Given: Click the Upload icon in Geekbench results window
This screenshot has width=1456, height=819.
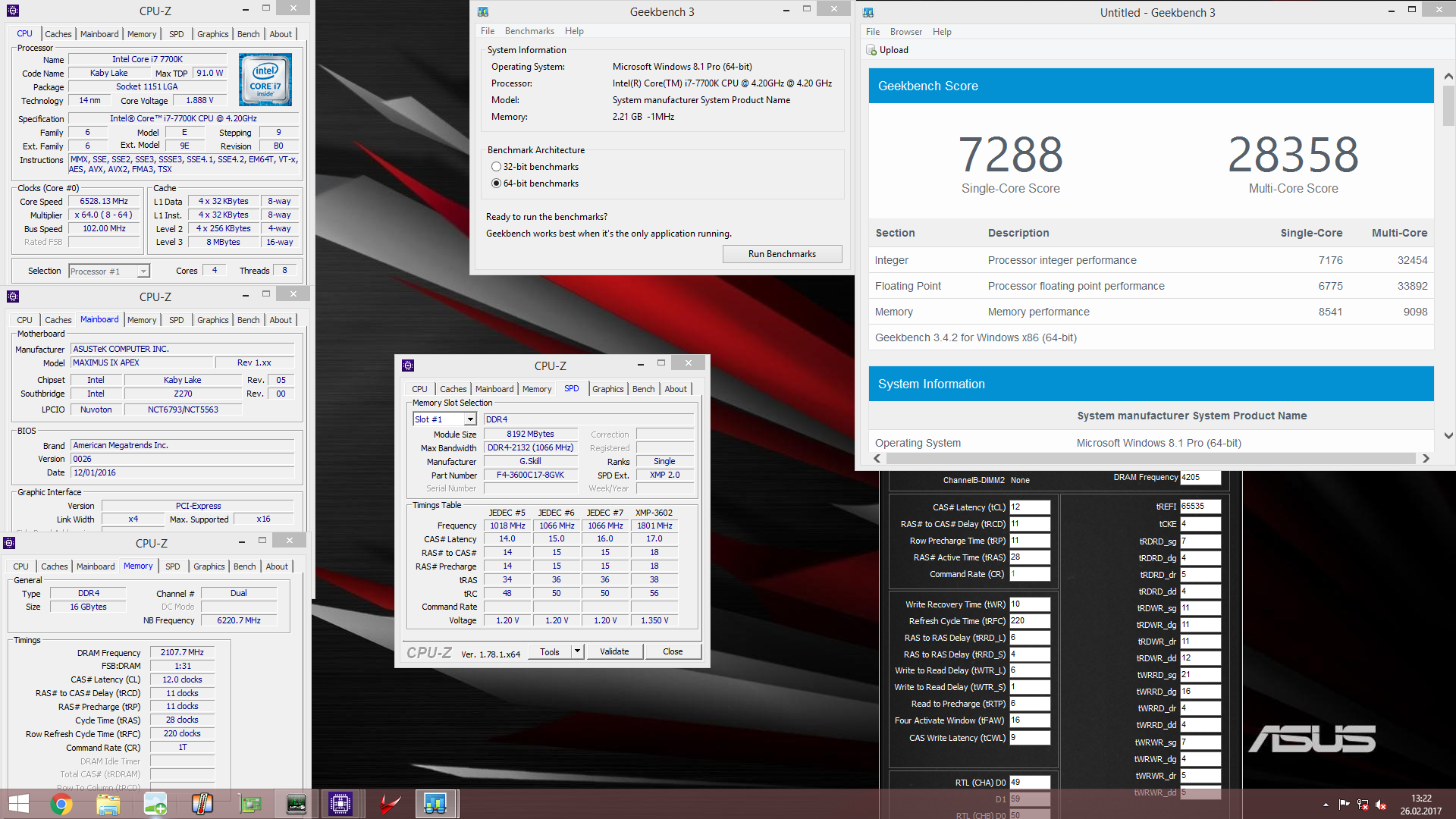Looking at the screenshot, I should click(871, 50).
